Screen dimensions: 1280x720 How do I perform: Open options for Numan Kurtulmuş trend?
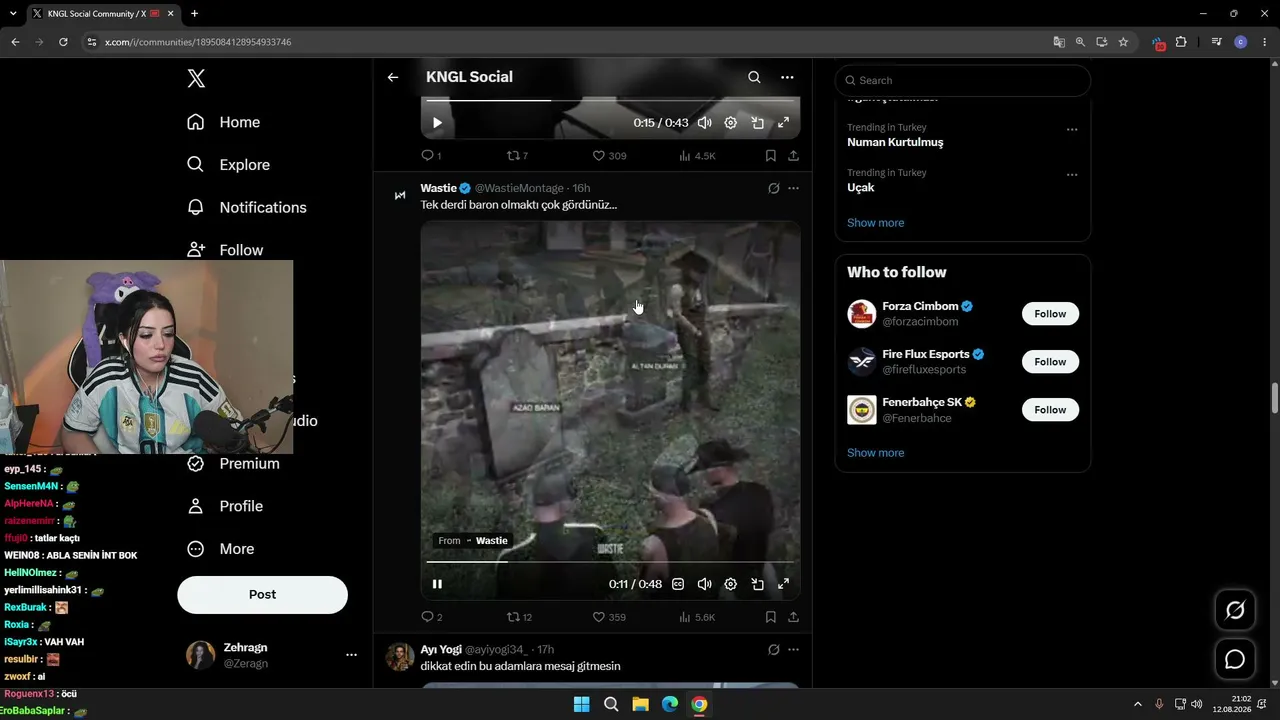1072,129
